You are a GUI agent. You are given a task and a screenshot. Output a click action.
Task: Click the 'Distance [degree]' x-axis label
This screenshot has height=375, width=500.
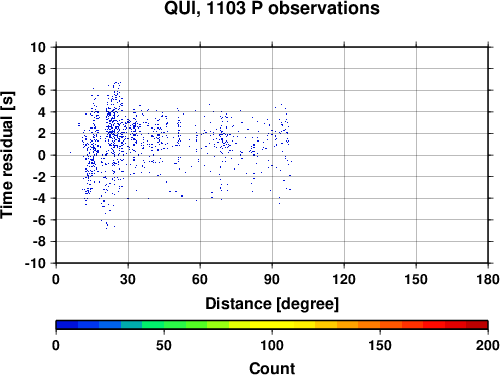tap(272, 304)
